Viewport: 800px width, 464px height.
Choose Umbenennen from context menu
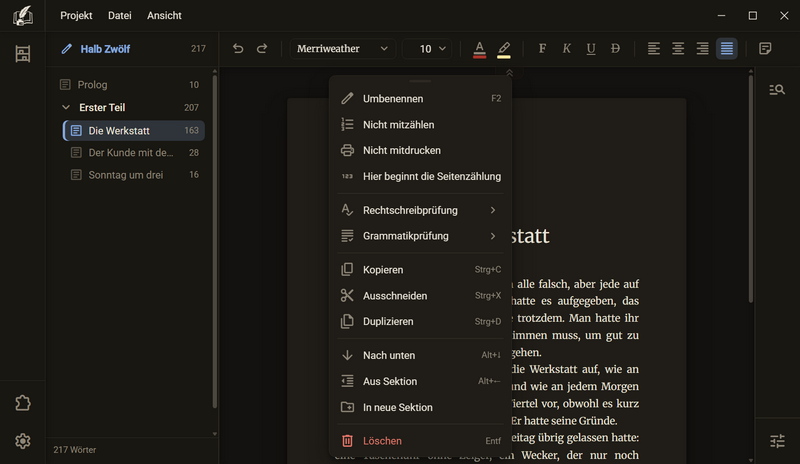click(x=420, y=99)
